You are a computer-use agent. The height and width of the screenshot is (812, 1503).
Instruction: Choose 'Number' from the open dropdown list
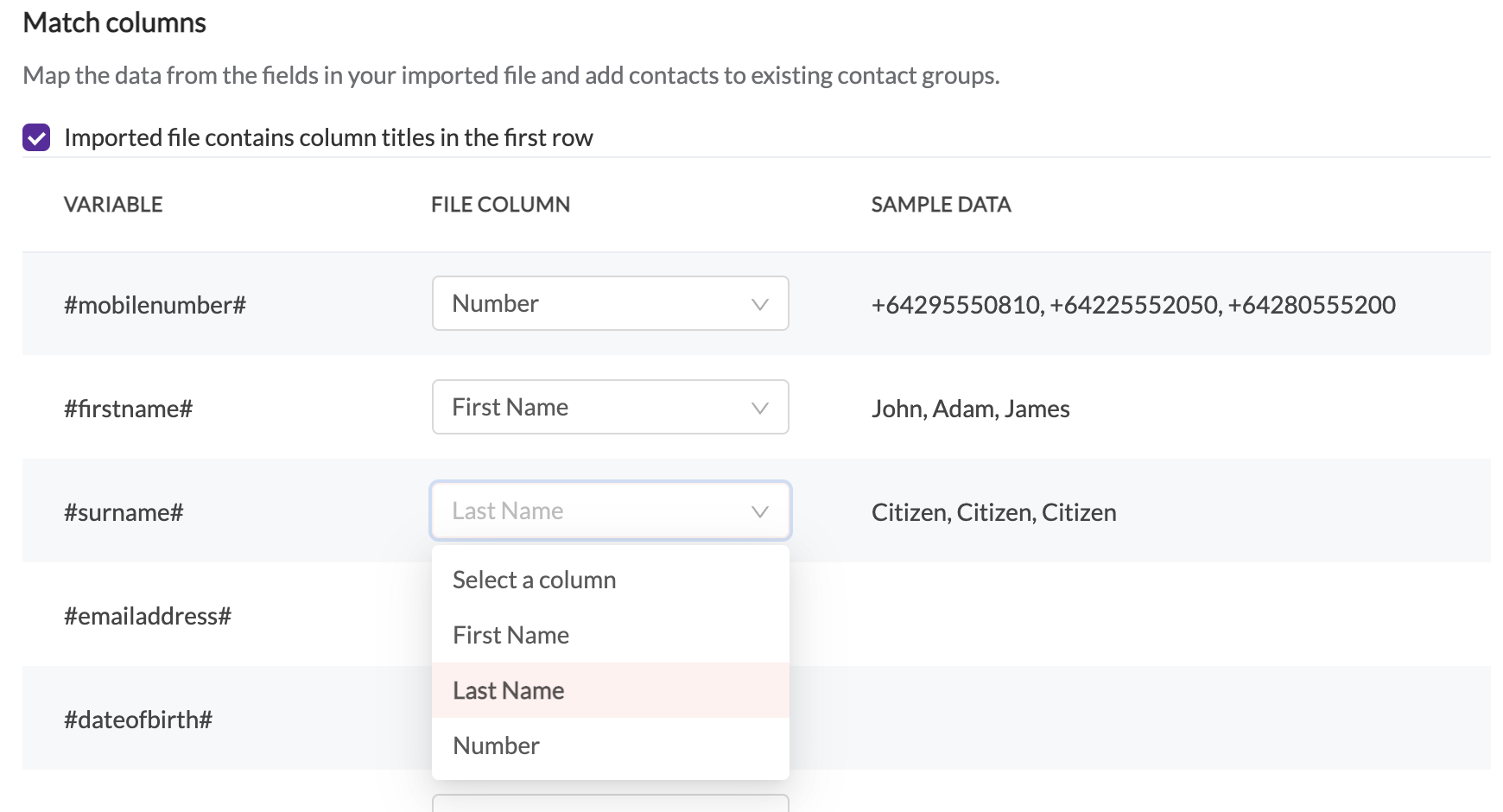click(497, 745)
